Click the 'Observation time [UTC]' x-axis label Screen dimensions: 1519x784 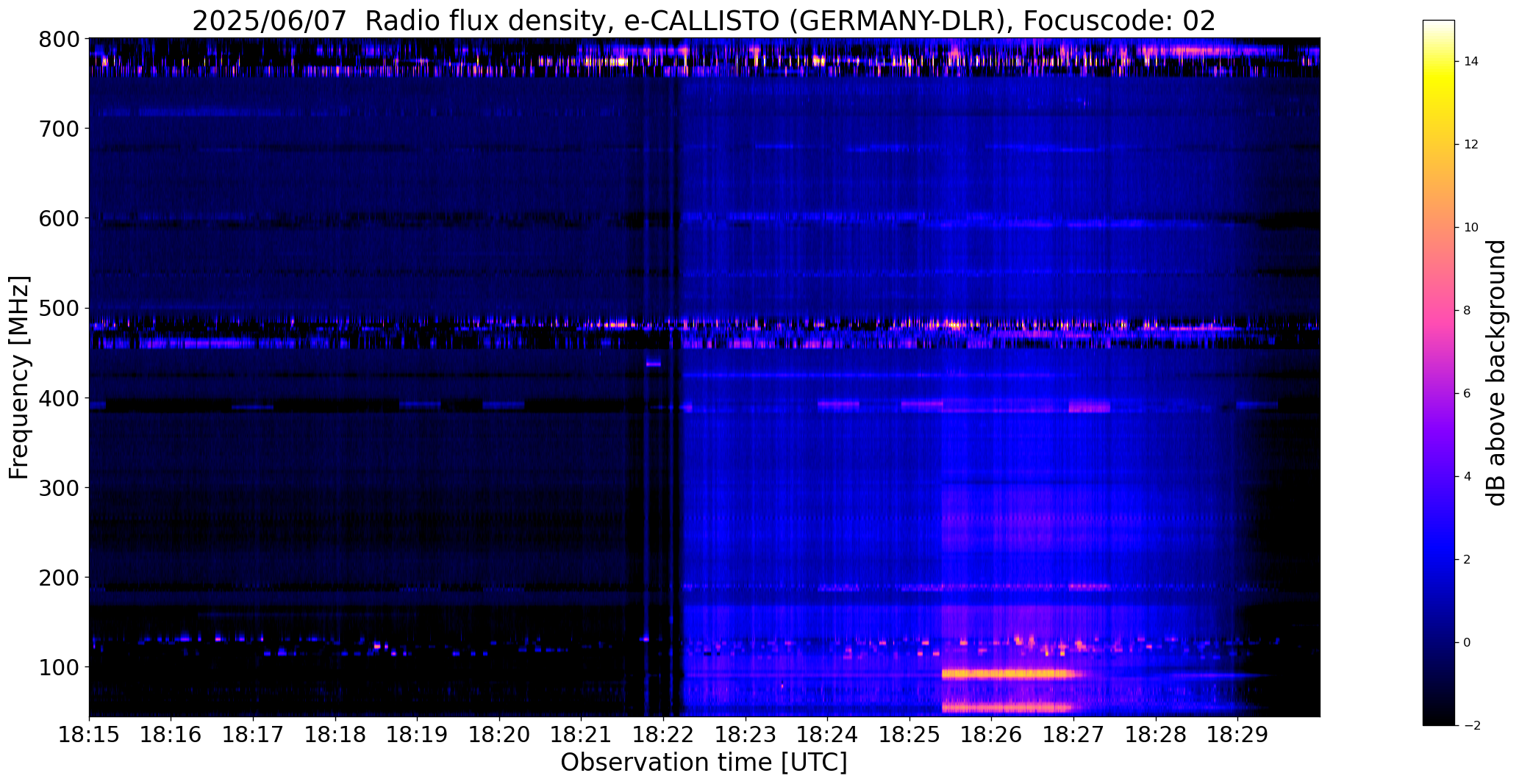tap(704, 763)
